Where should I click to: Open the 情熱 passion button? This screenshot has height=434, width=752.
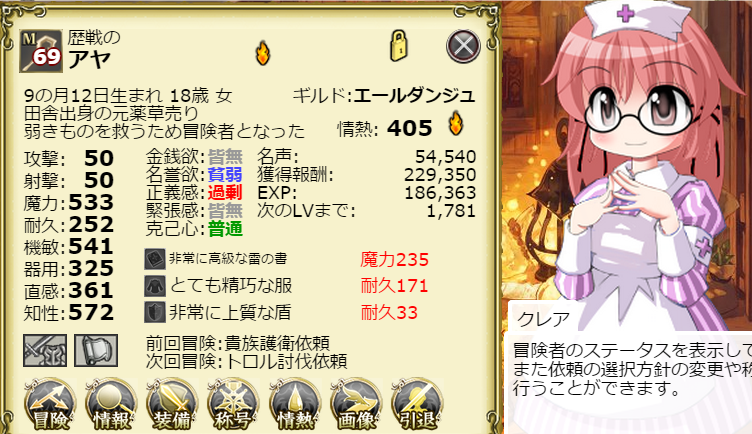click(x=295, y=404)
